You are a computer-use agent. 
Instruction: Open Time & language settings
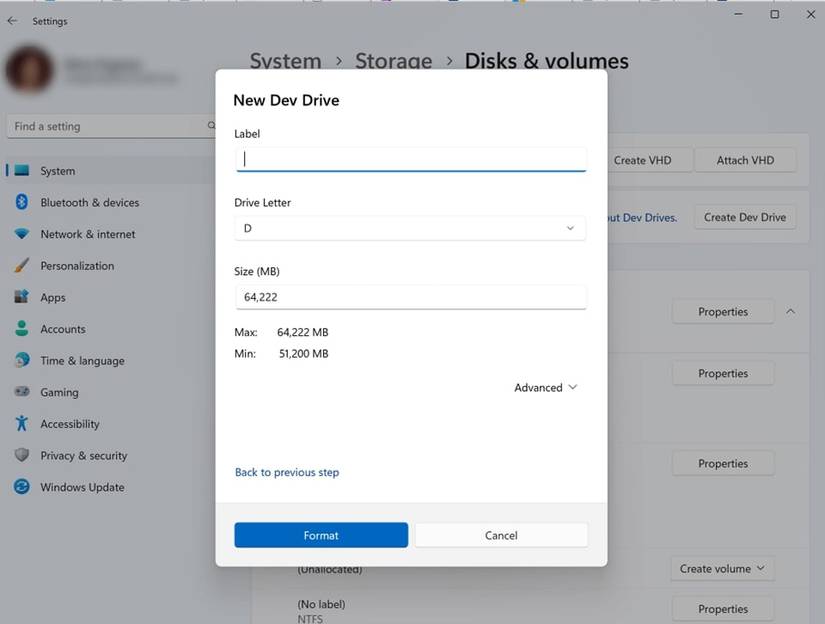click(82, 361)
